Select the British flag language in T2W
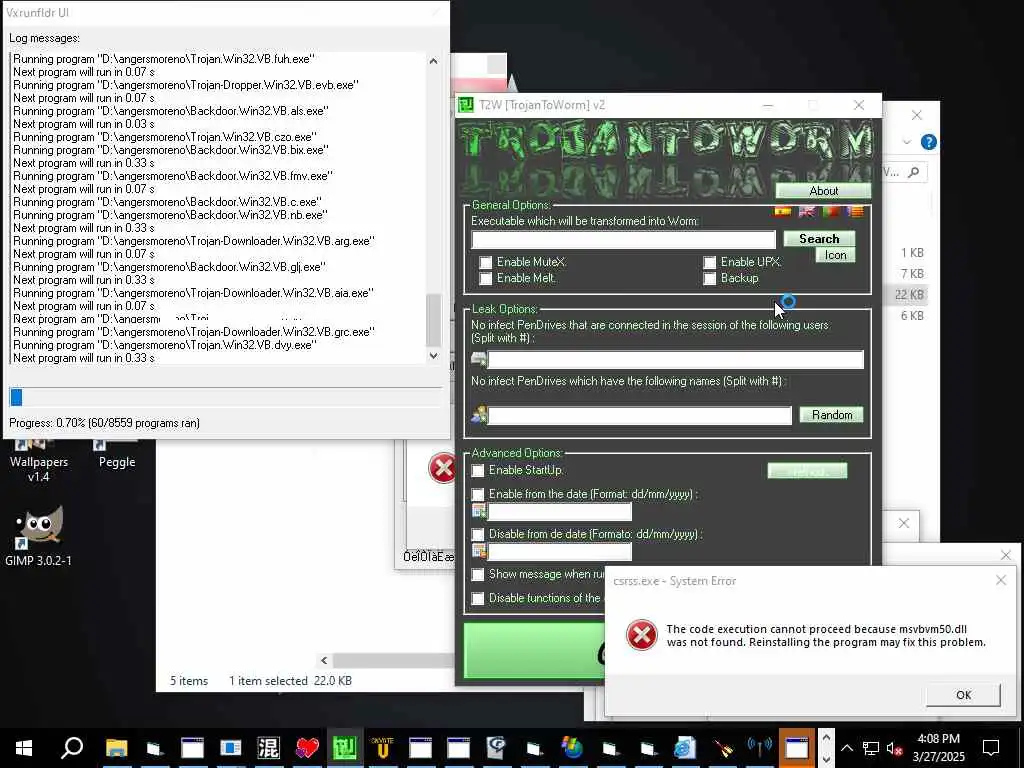The height and width of the screenshot is (768, 1024). pyautogui.click(x=807, y=211)
